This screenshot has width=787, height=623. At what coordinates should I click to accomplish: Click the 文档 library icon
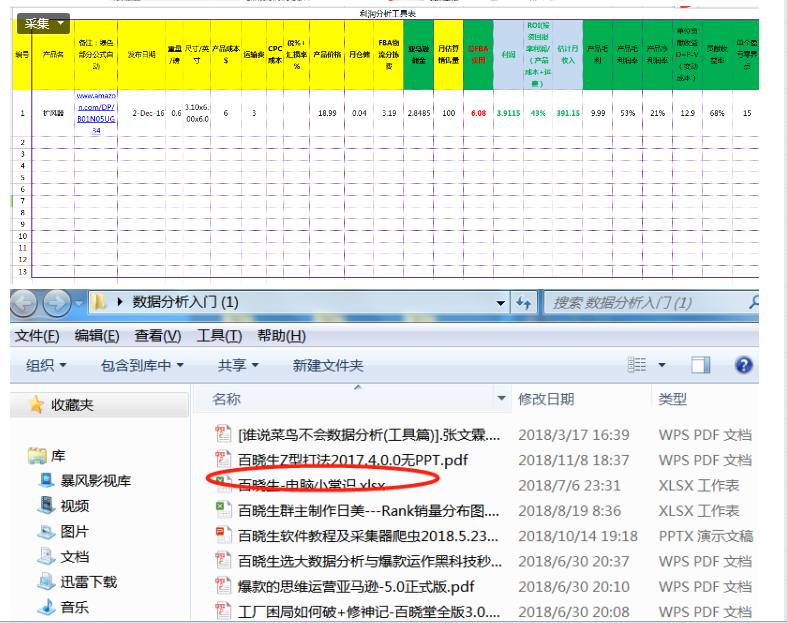coord(47,556)
